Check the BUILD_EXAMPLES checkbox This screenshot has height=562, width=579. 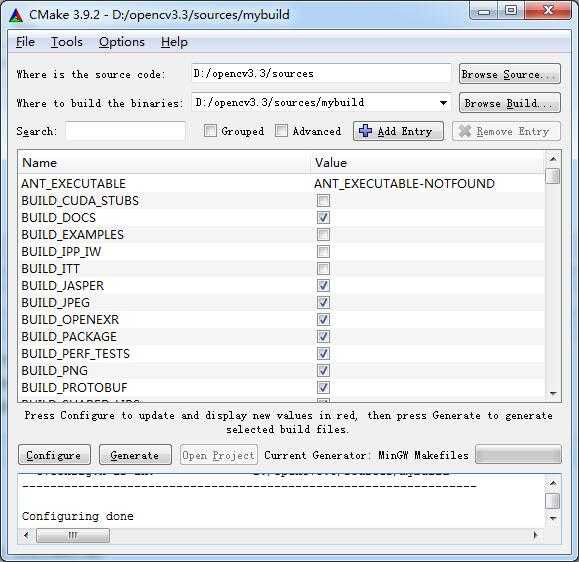coord(323,234)
